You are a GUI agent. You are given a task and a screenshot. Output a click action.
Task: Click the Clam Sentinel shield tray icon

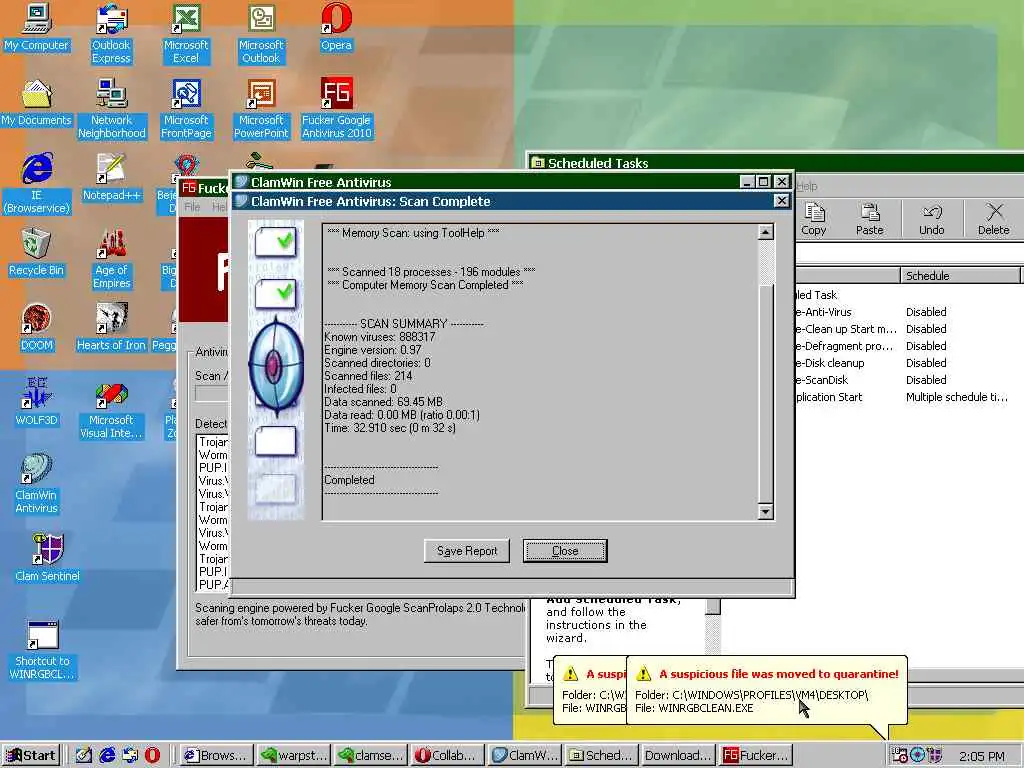(x=934, y=755)
